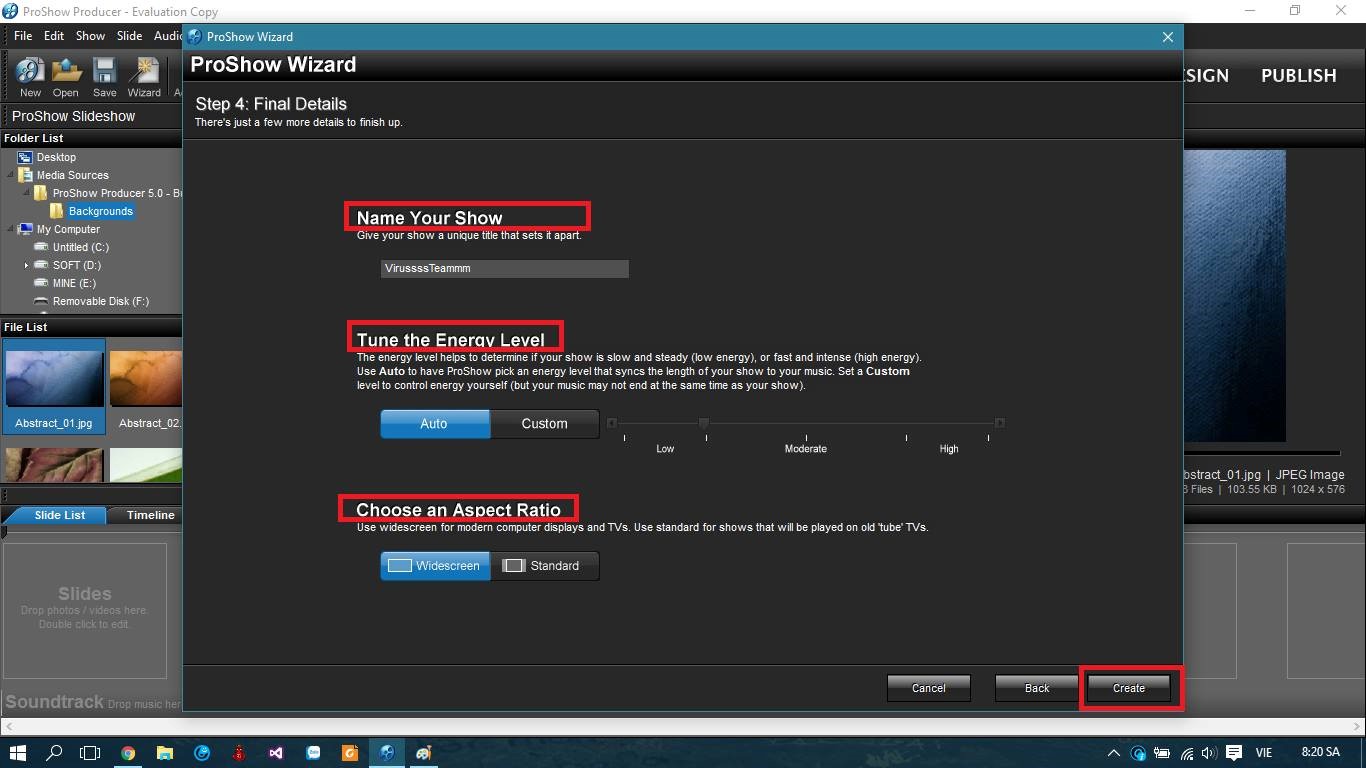Select the Custom energy level option

tap(545, 424)
